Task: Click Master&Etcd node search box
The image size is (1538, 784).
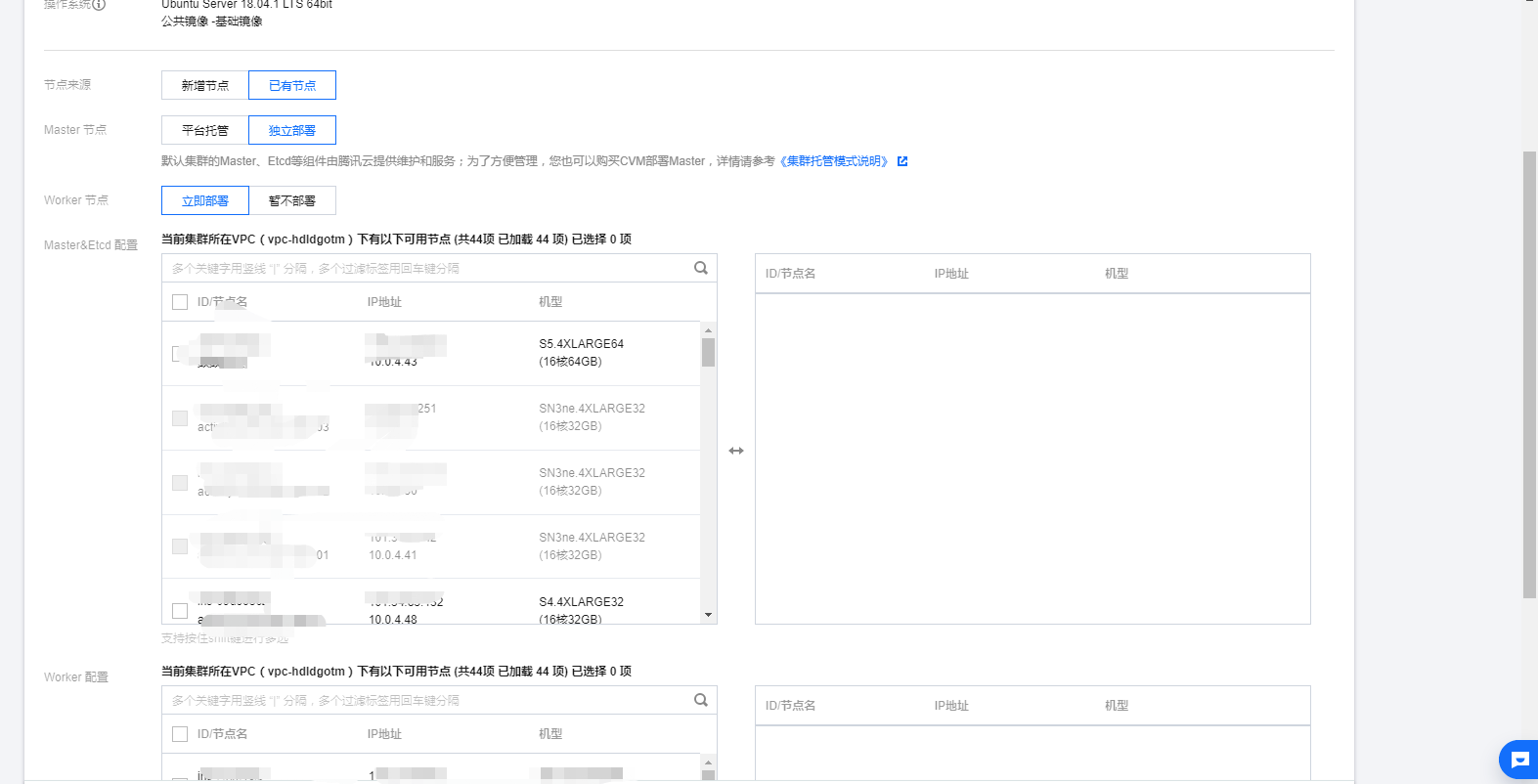Action: tap(428, 268)
